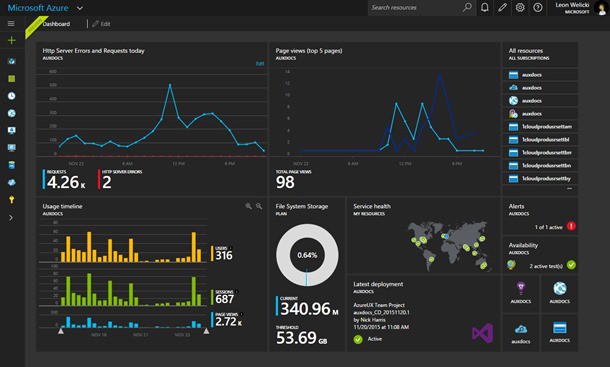Click Edit next to Dashboard

101,24
